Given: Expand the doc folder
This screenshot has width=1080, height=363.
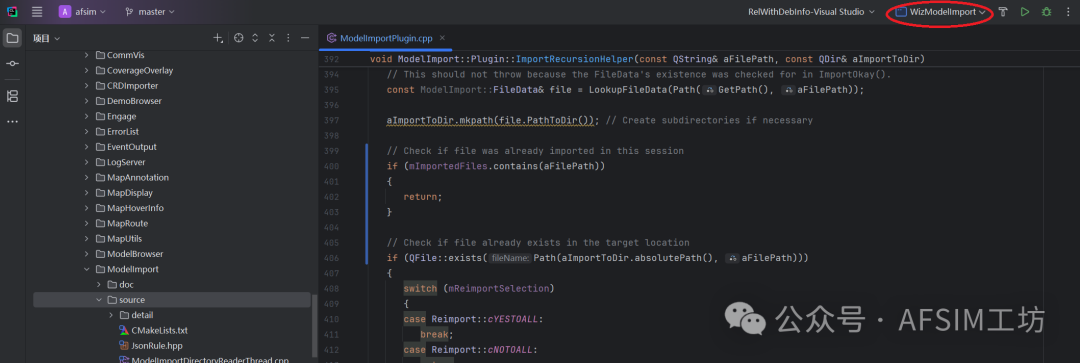Looking at the screenshot, I should [99, 284].
